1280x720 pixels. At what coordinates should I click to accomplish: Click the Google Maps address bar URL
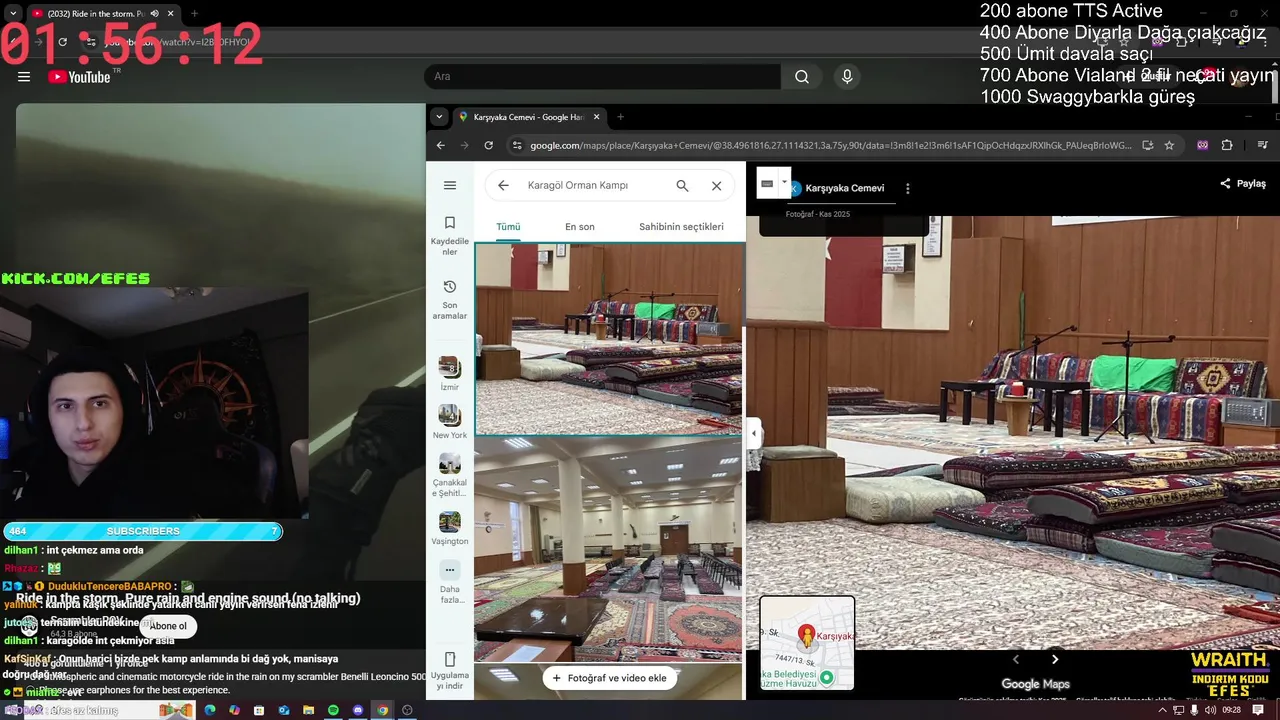click(830, 145)
